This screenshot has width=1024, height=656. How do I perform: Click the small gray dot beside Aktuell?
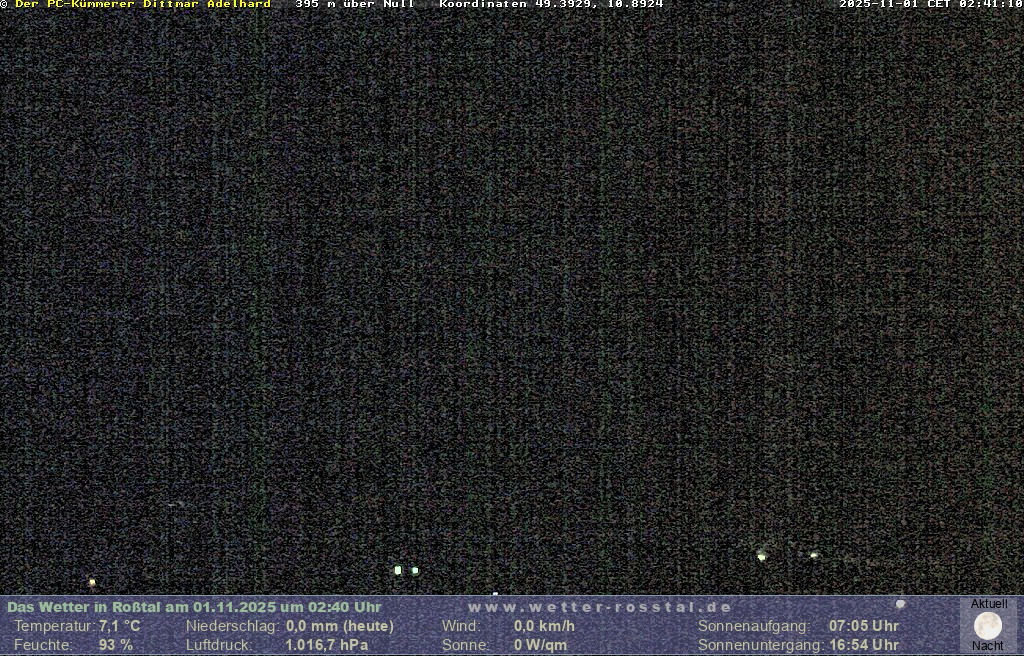pyautogui.click(x=900, y=604)
